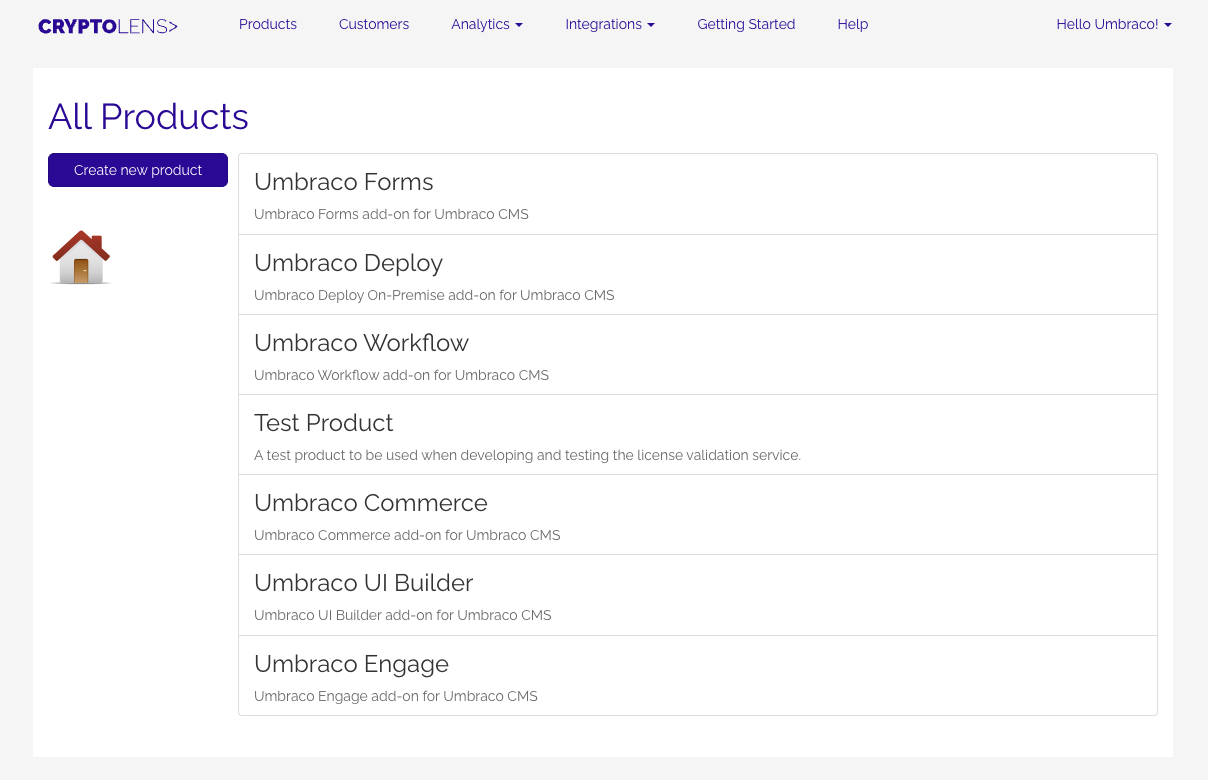
Task: Select Umbraco Deploy from product list
Action: click(348, 263)
